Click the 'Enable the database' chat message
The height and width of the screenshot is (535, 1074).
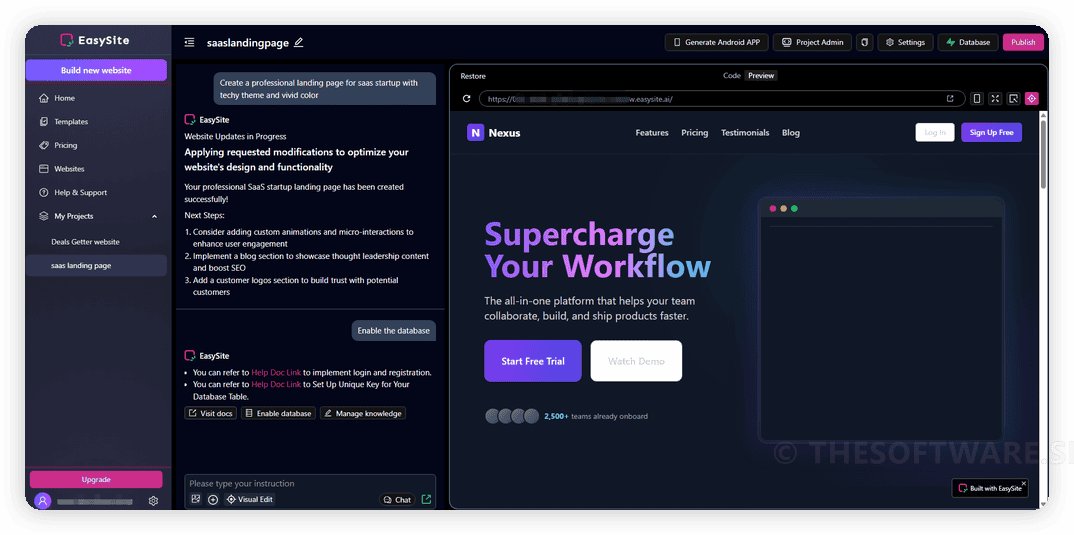tap(393, 330)
